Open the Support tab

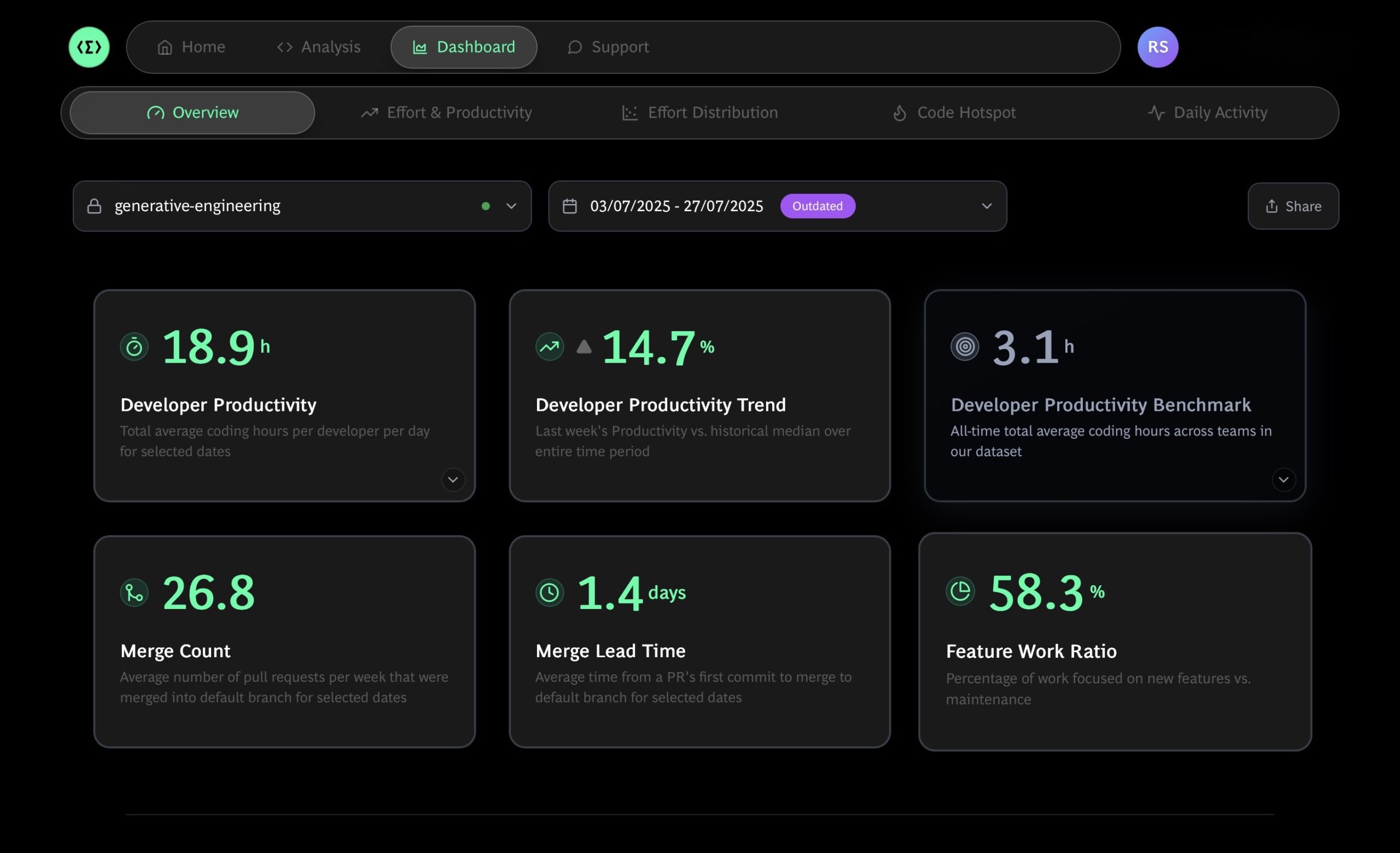[608, 47]
